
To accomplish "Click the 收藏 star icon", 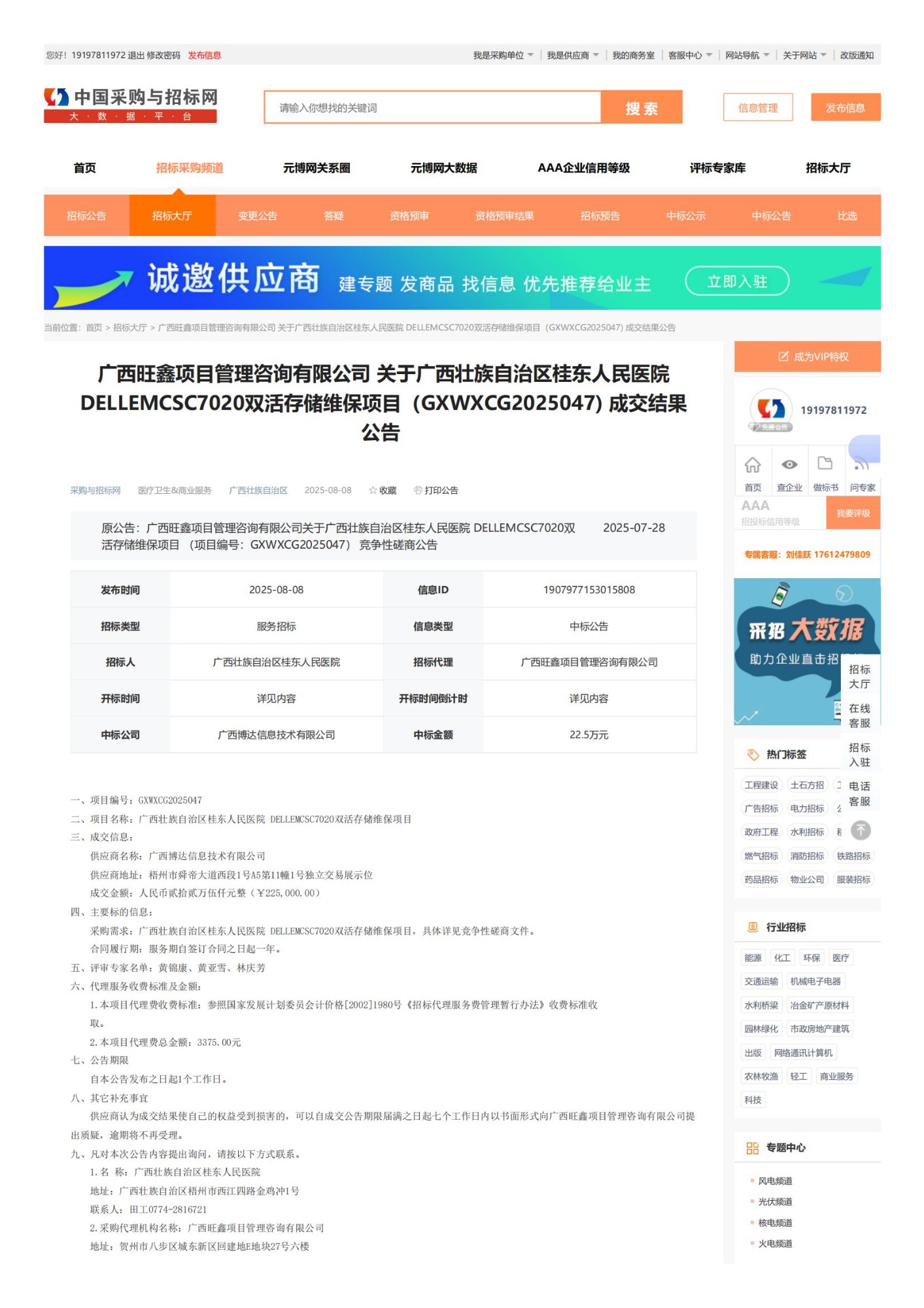I will 373,490.
